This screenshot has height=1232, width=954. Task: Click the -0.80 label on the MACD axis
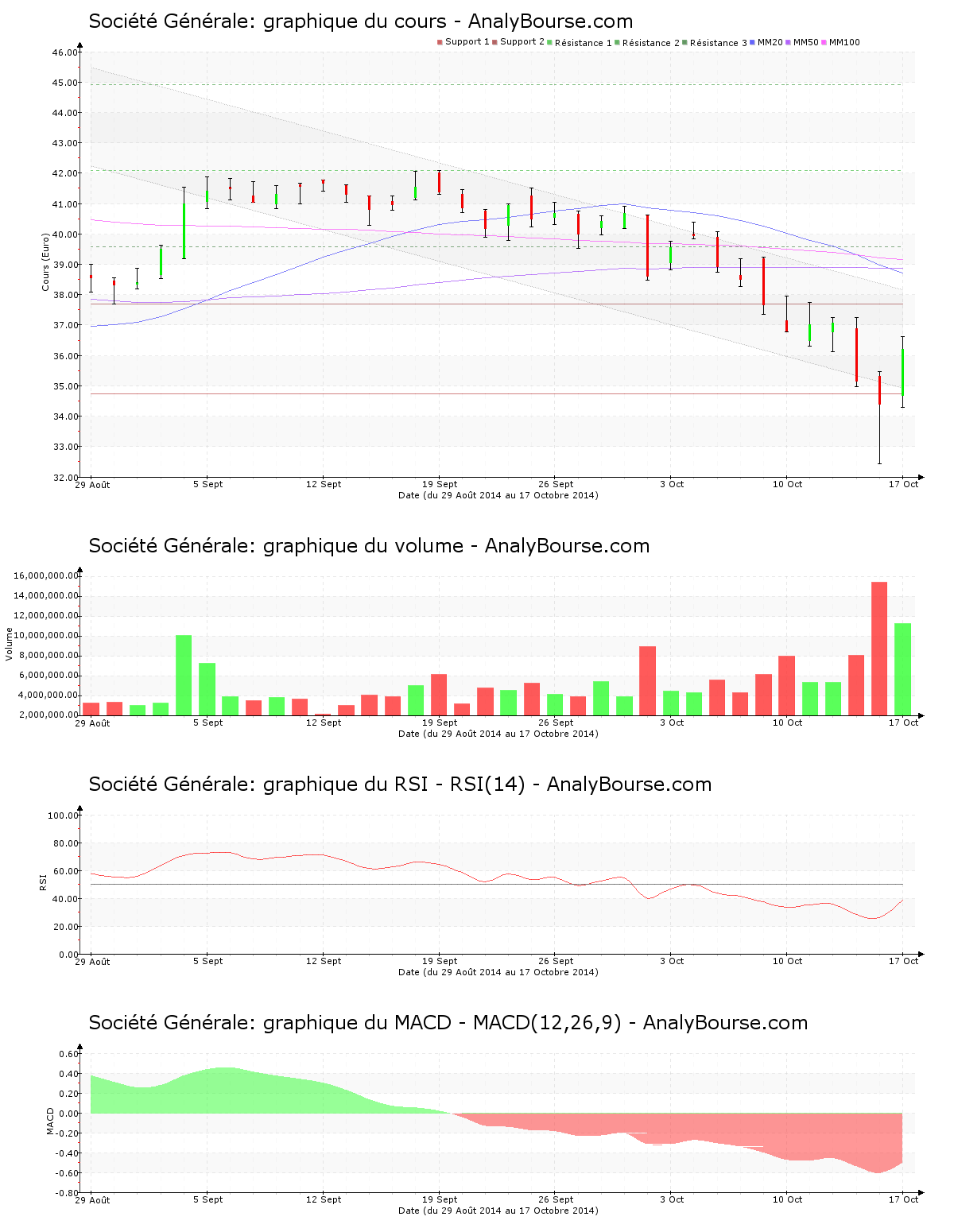click(x=67, y=1193)
